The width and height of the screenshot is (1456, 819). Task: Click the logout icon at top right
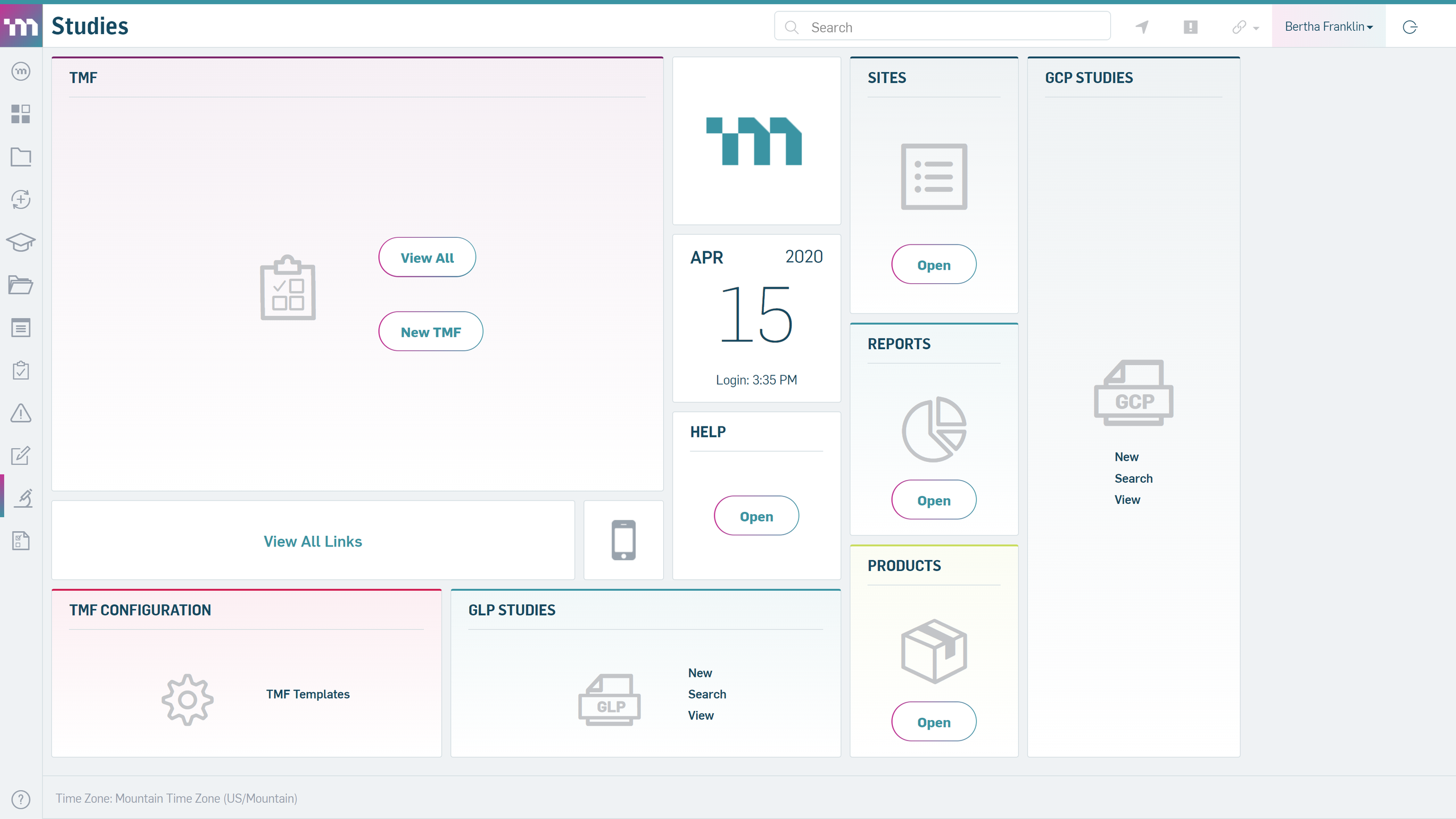point(1410,27)
